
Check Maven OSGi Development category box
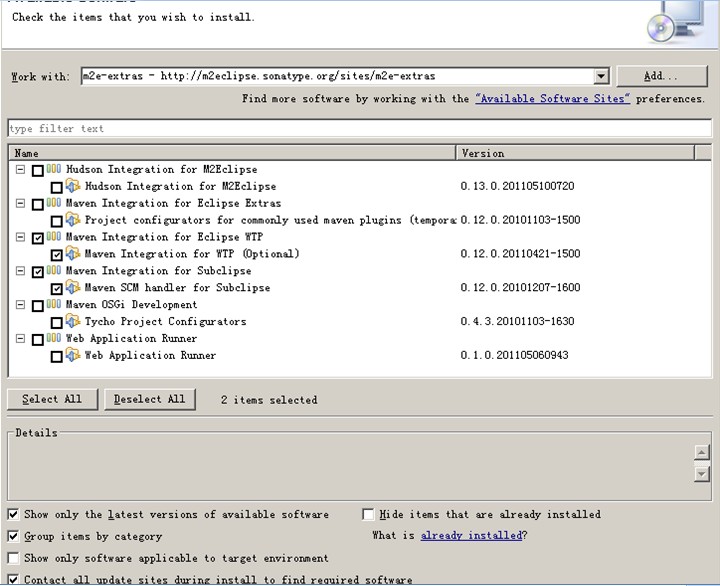tap(38, 306)
